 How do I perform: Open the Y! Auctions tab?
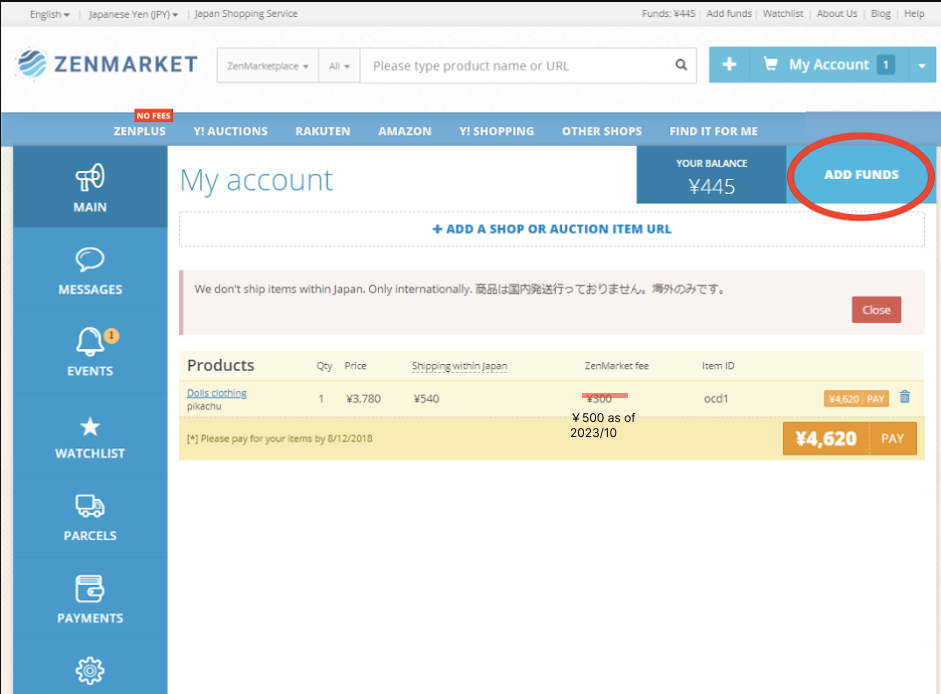click(230, 131)
